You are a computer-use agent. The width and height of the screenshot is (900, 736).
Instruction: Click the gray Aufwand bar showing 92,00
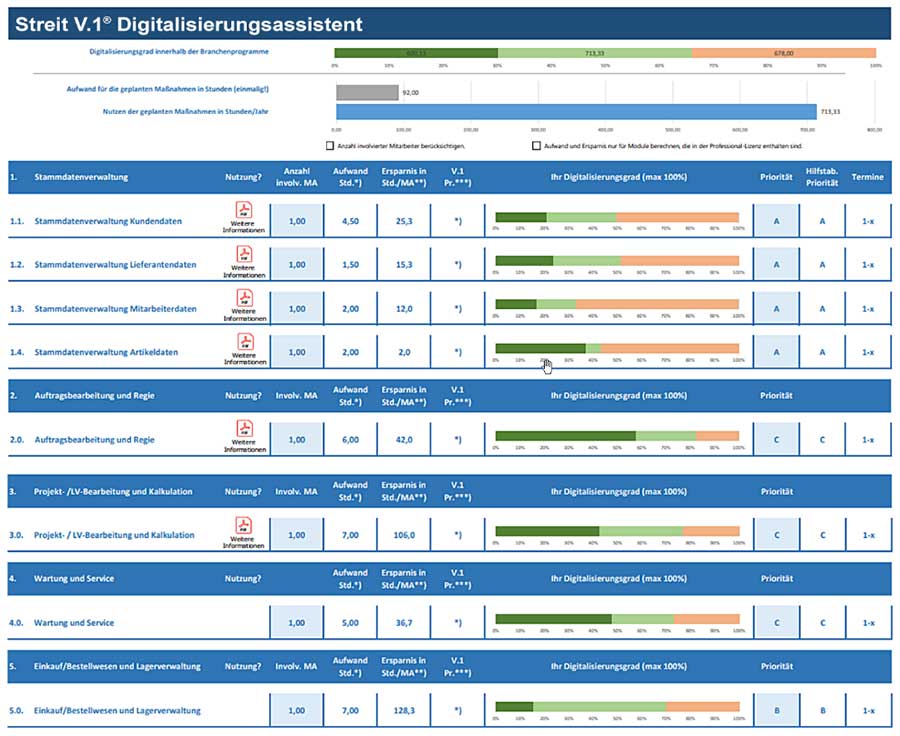click(x=367, y=92)
